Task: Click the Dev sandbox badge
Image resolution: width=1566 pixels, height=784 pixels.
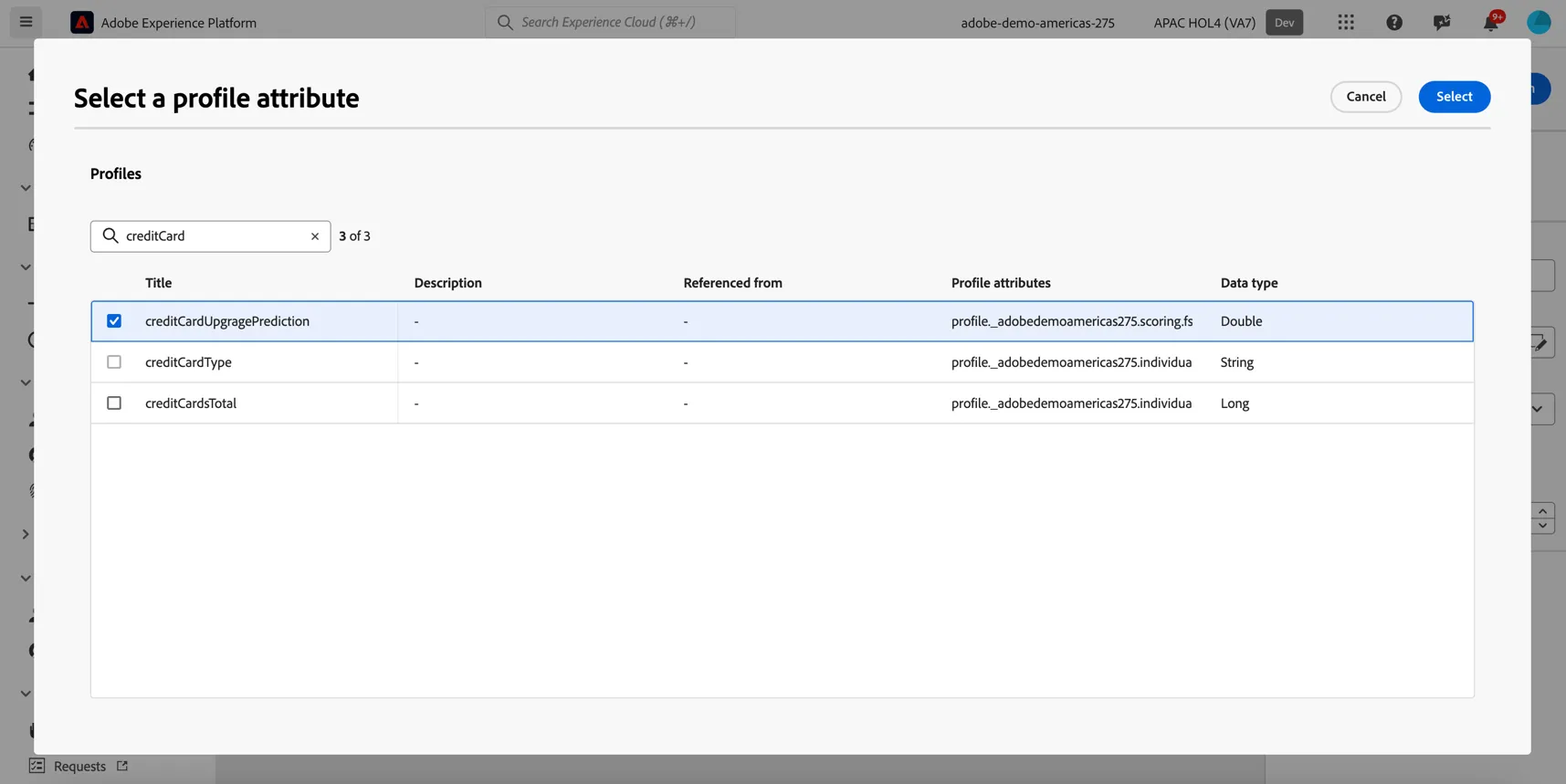Action: pos(1285,23)
